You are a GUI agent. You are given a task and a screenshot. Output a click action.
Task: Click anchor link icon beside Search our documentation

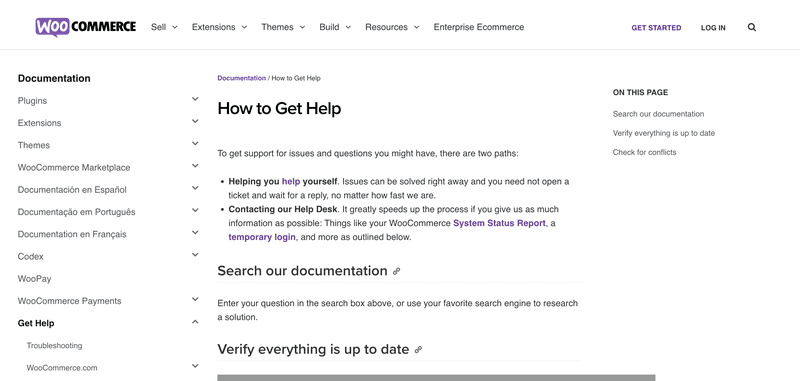pos(396,271)
